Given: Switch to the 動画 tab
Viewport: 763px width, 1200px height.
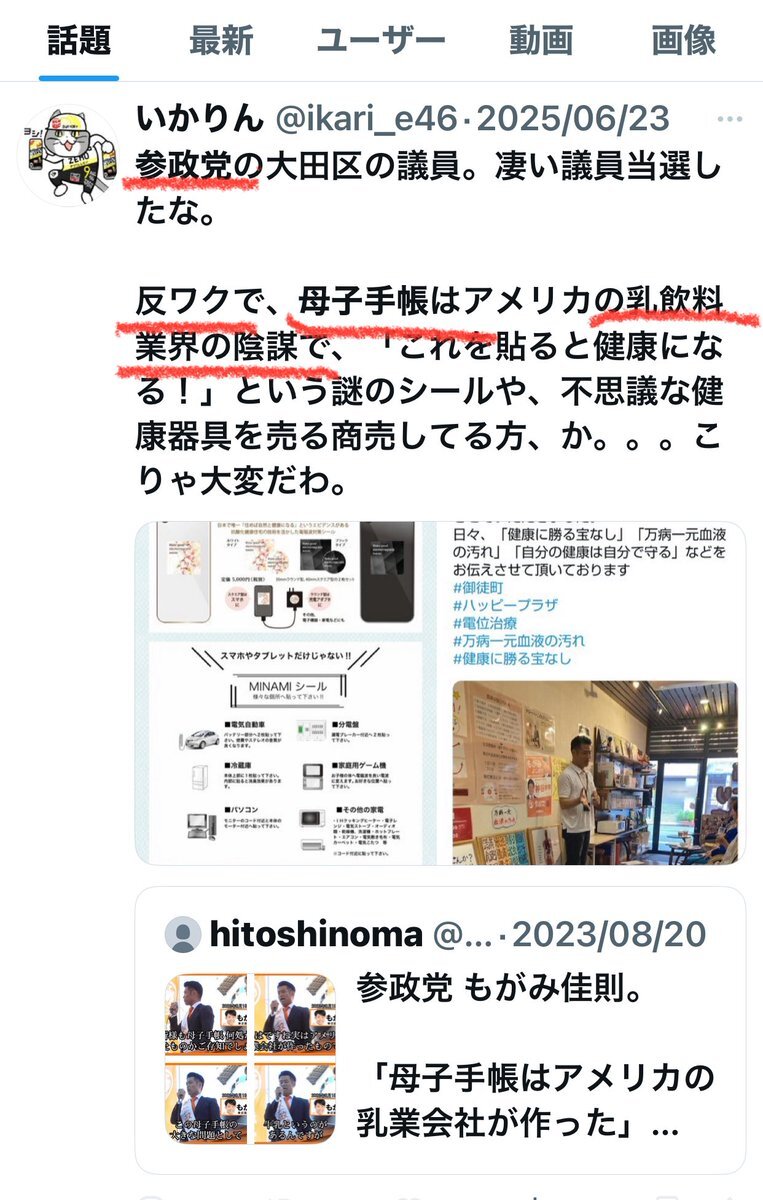Looking at the screenshot, I should [x=541, y=40].
